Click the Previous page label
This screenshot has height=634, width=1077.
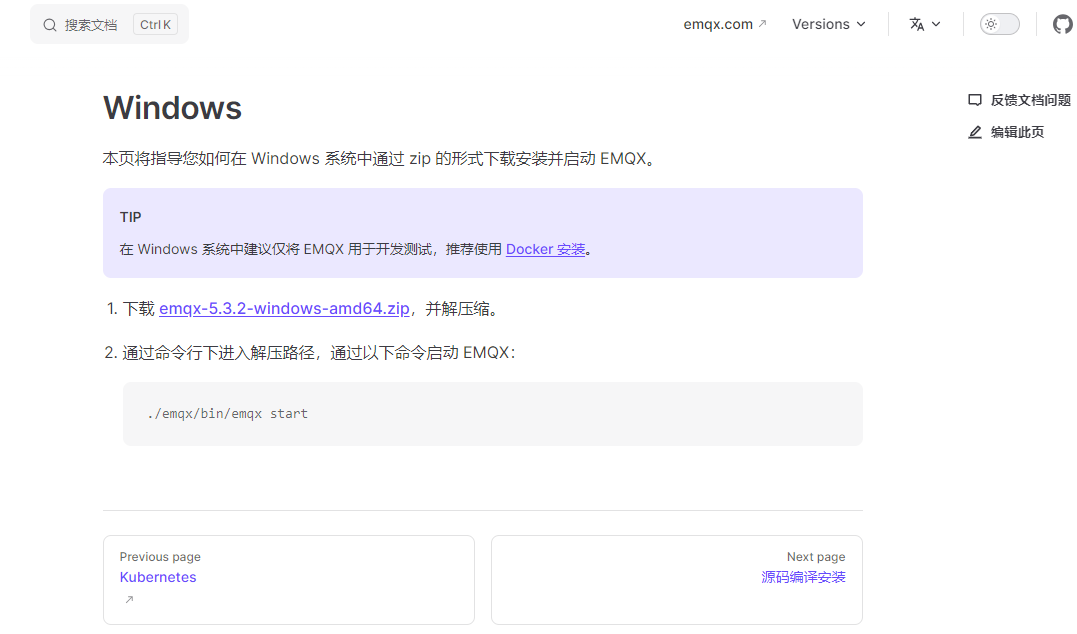pos(160,556)
